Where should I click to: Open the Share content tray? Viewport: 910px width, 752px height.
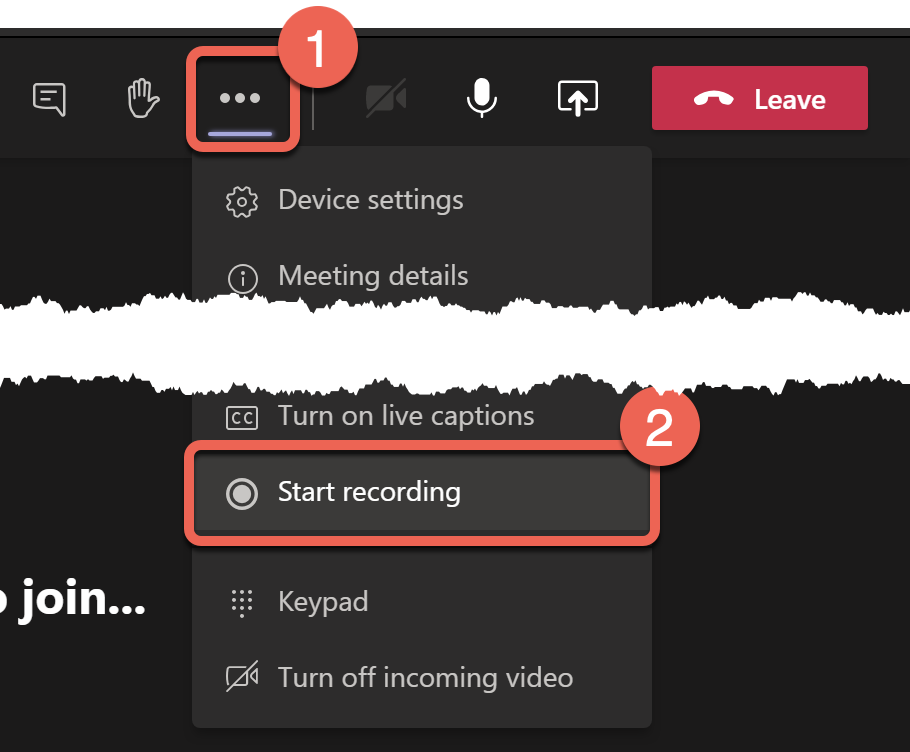click(577, 98)
